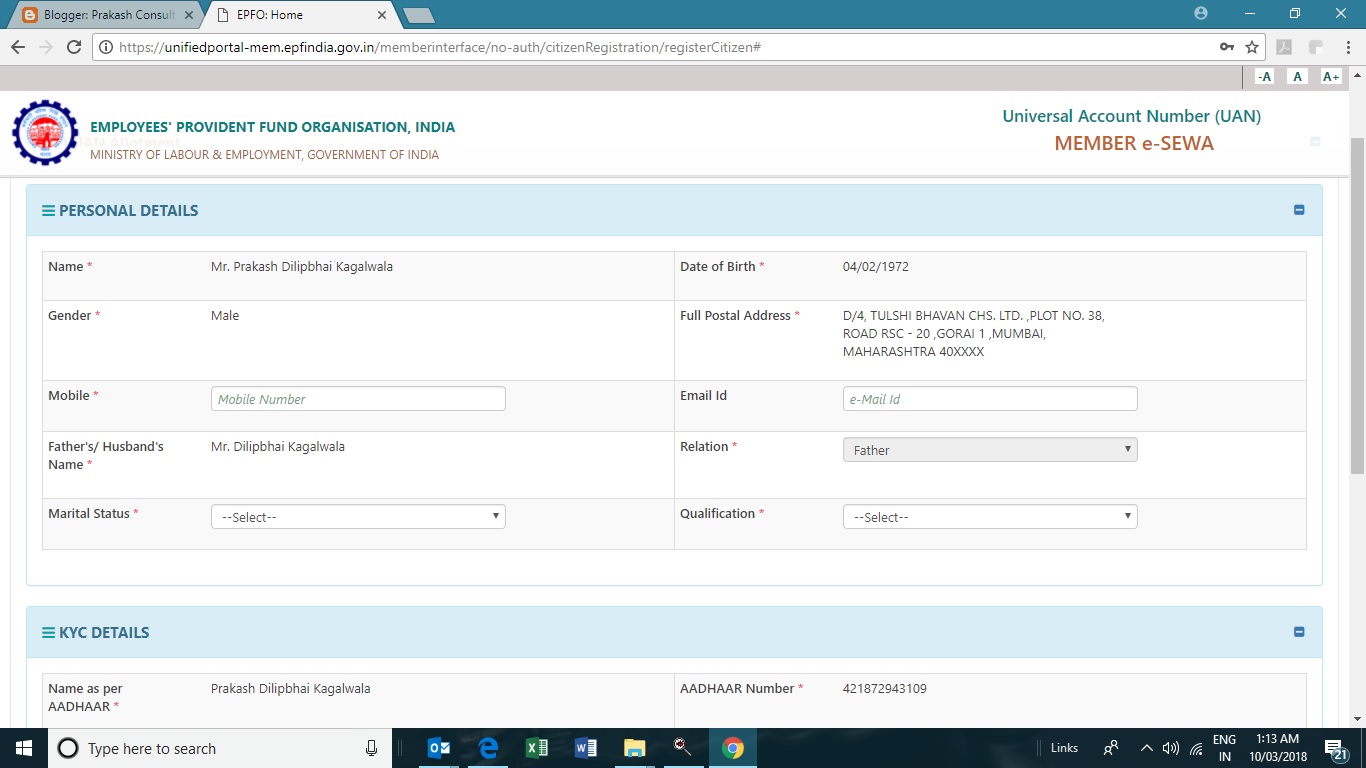
Task: Close the EPFO: Home tab
Action: (382, 15)
